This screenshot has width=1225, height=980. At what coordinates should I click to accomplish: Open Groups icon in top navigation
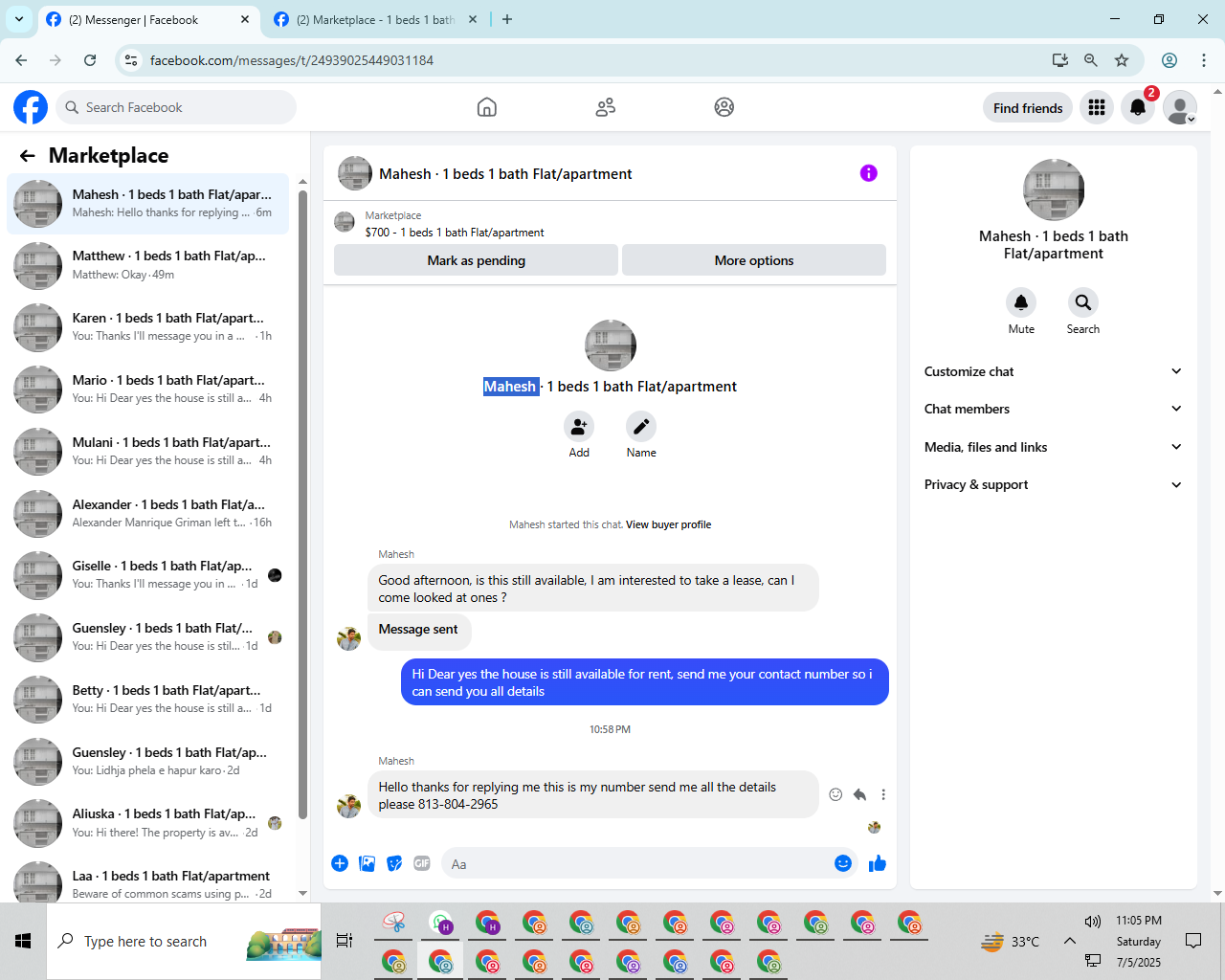[x=724, y=107]
